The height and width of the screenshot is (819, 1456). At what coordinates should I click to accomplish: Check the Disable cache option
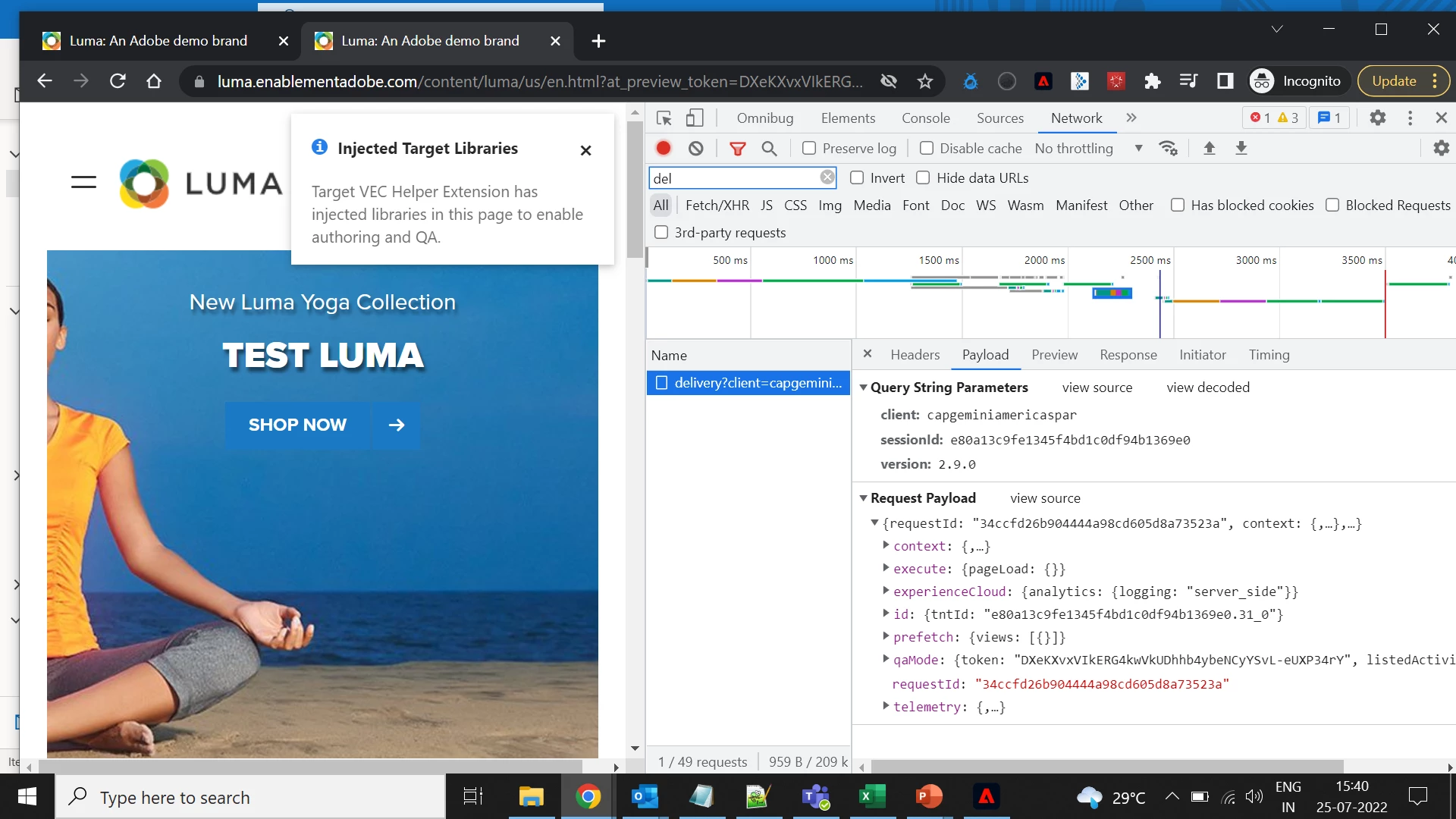[927, 149]
